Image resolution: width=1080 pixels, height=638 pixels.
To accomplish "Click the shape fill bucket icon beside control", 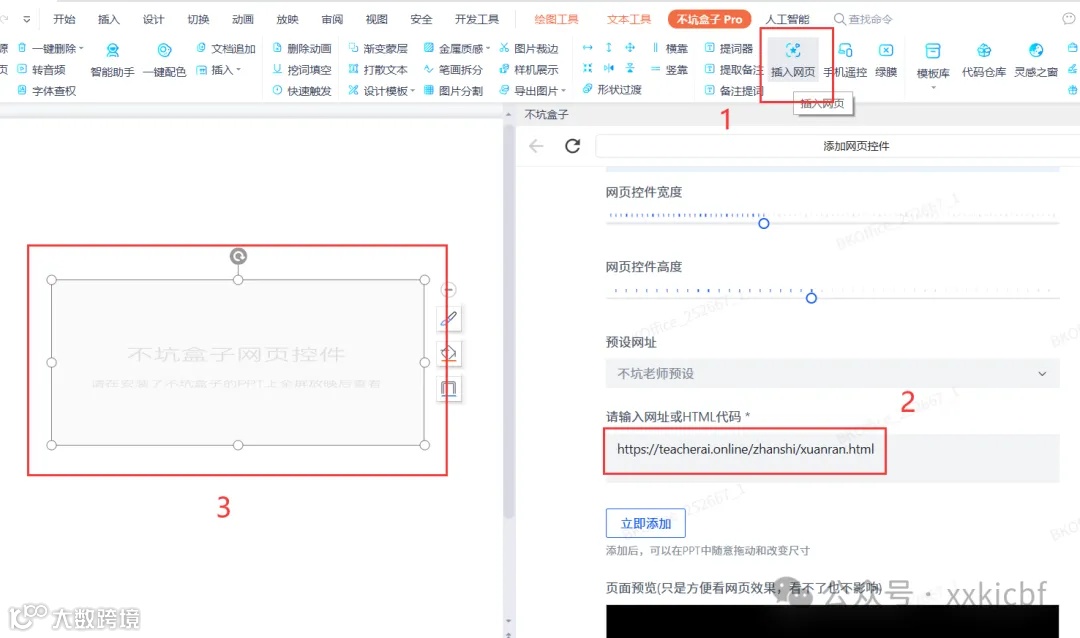I will [x=448, y=353].
